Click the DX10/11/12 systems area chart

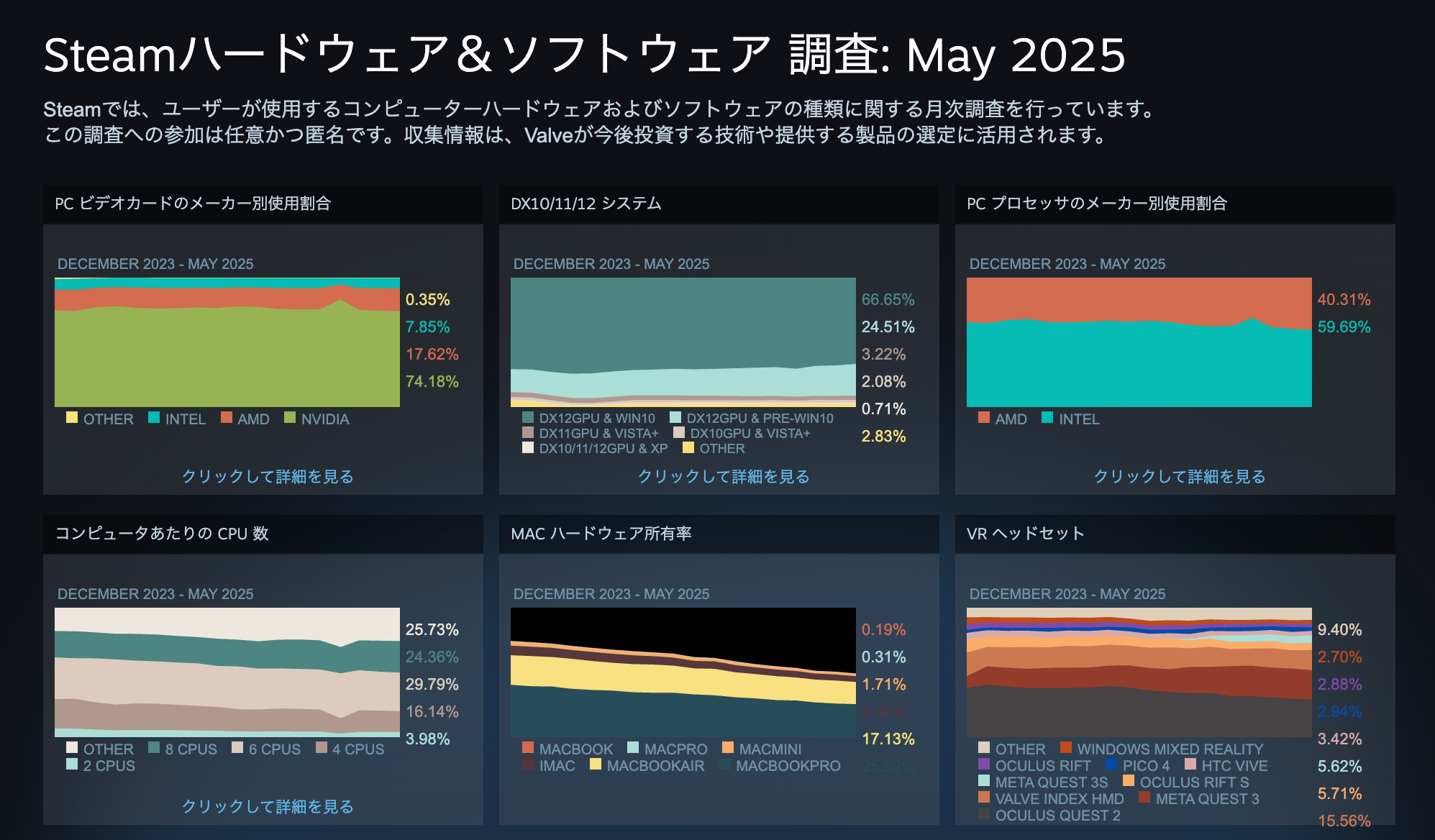coord(683,342)
